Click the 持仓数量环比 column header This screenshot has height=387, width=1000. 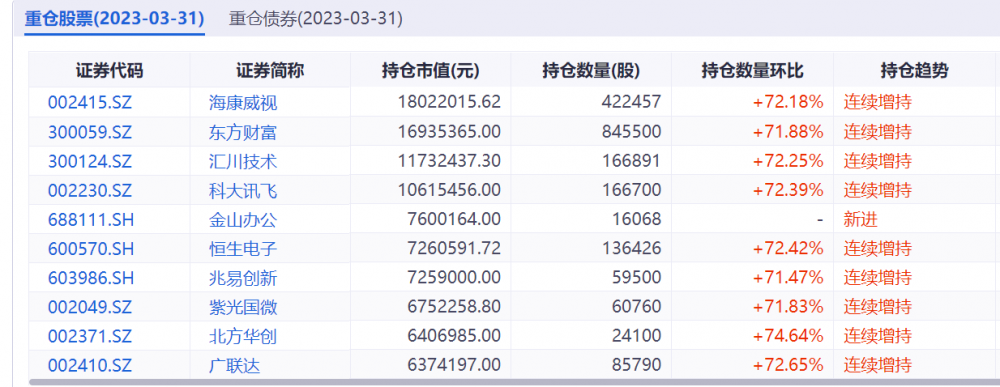pyautogui.click(x=753, y=70)
